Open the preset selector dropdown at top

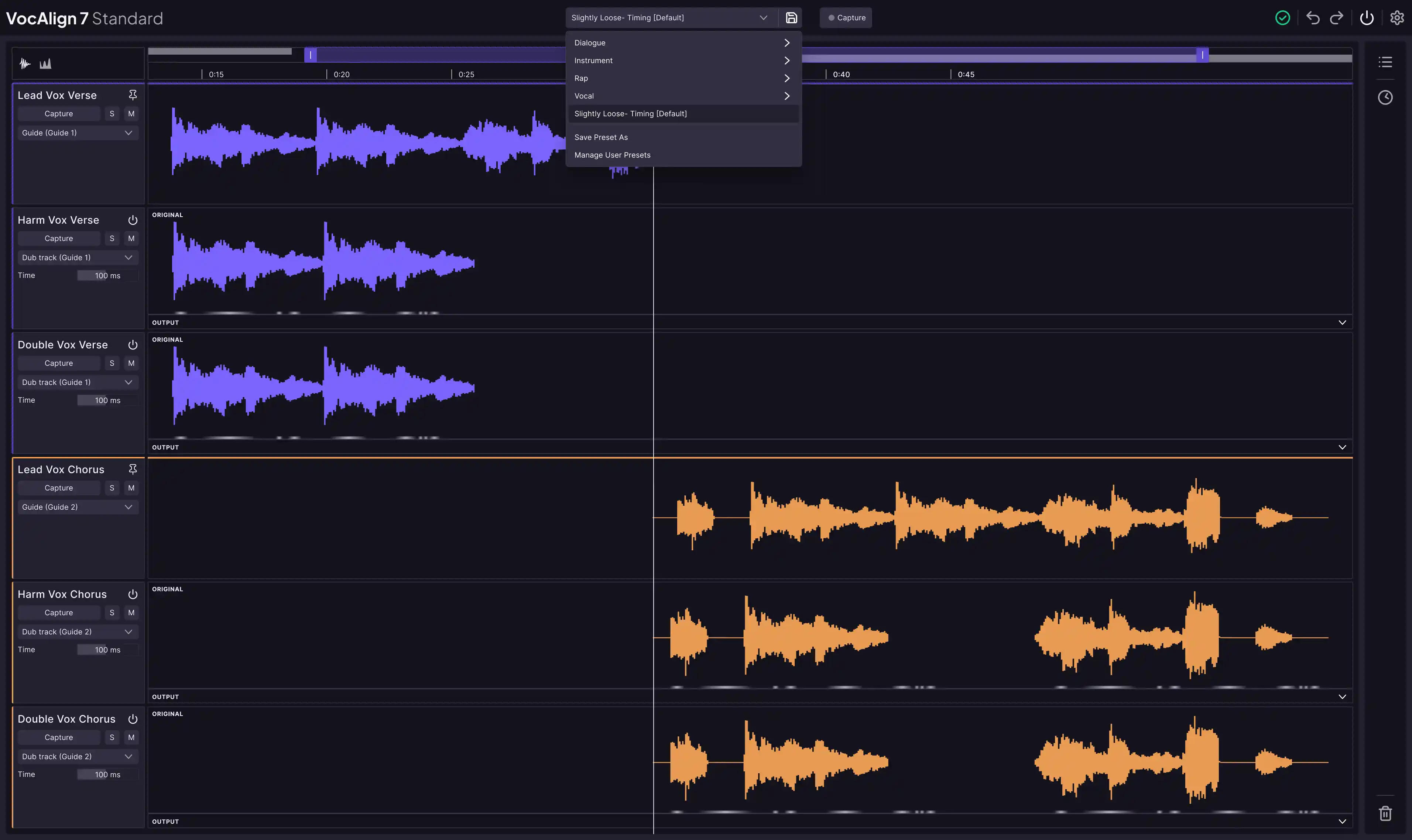click(671, 18)
